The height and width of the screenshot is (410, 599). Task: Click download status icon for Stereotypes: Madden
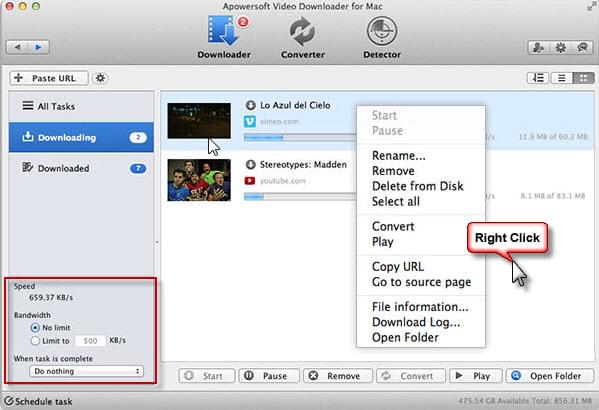coord(251,164)
